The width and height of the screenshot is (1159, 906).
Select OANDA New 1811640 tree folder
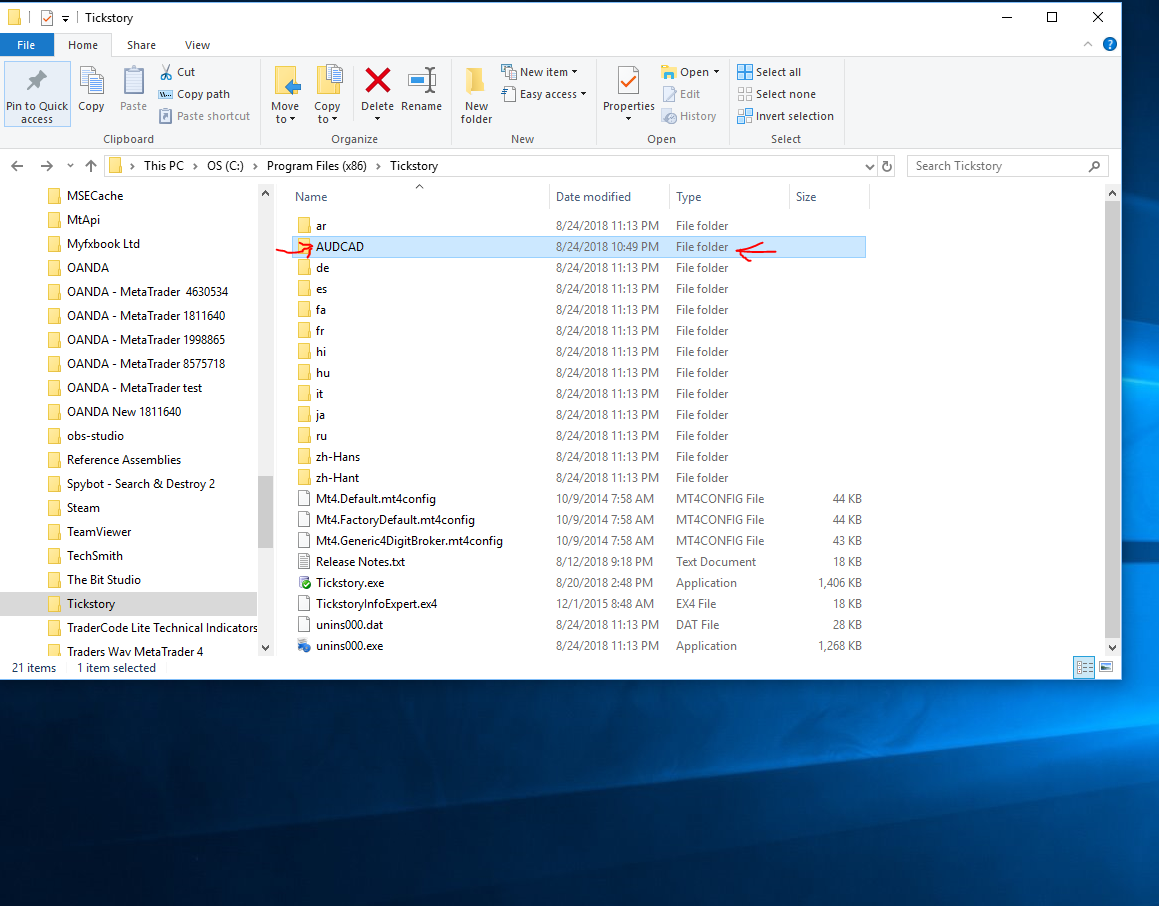point(123,412)
